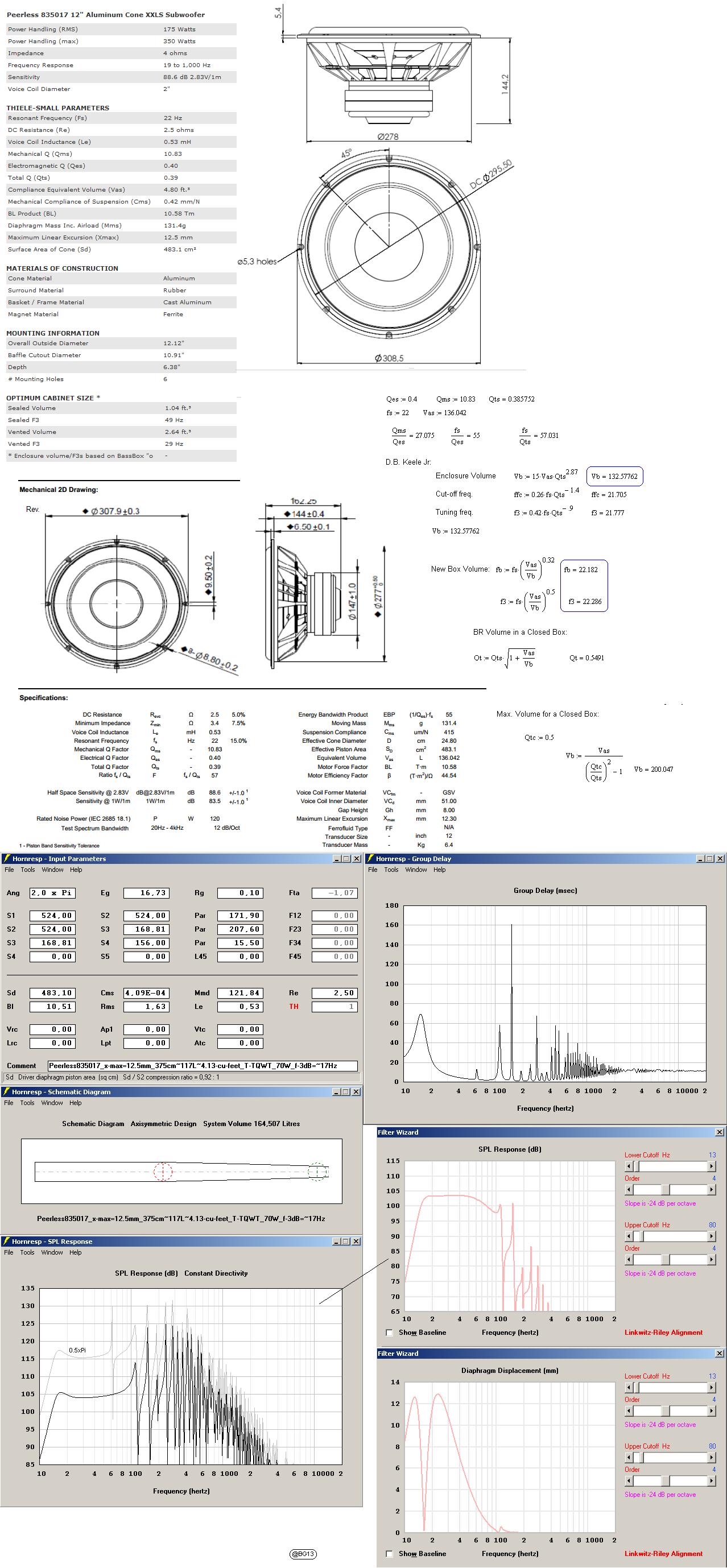This screenshot has height=1568, width=727.
Task: Open the Tools menu in the Input Parameters window
Action: click(27, 869)
